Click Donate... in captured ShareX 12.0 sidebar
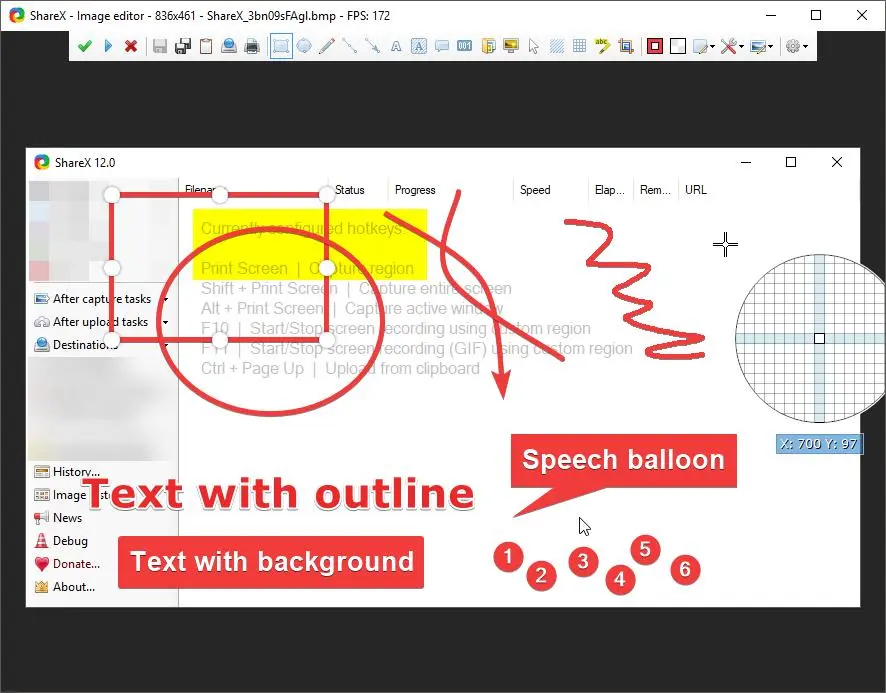Image resolution: width=886 pixels, height=693 pixels. pos(67,564)
